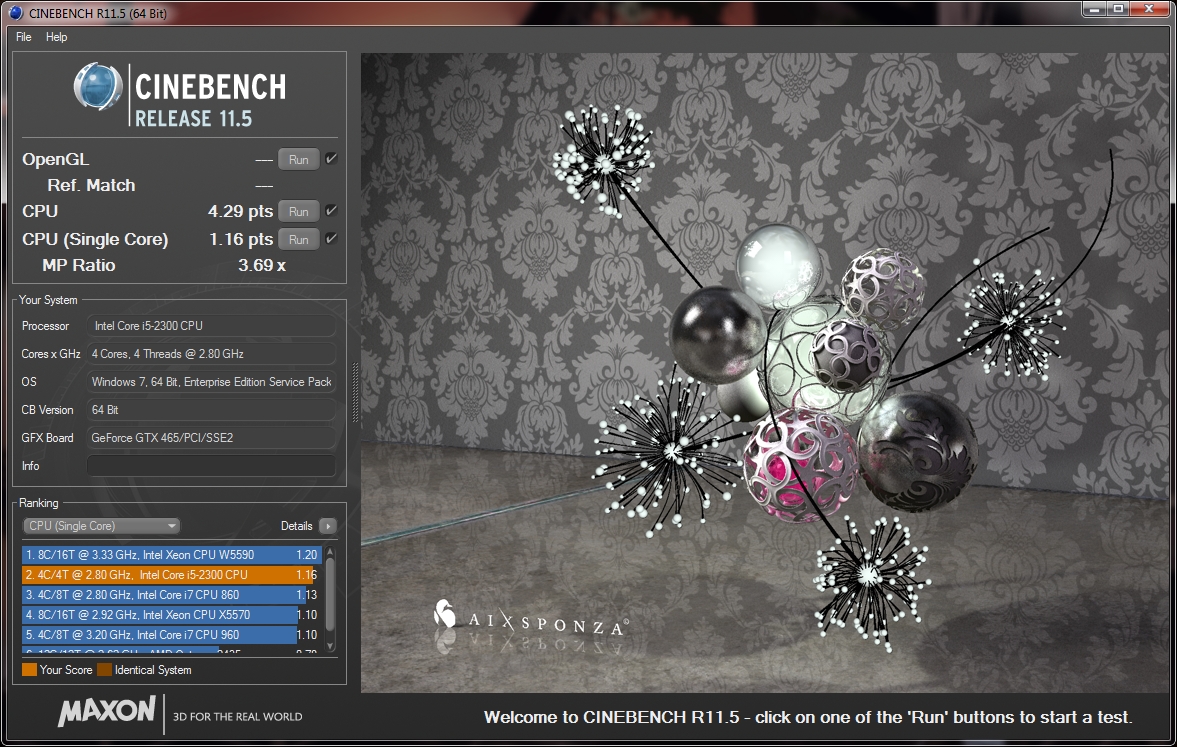
Task: Click the CPU score value 4.29 pts
Action: 240,212
